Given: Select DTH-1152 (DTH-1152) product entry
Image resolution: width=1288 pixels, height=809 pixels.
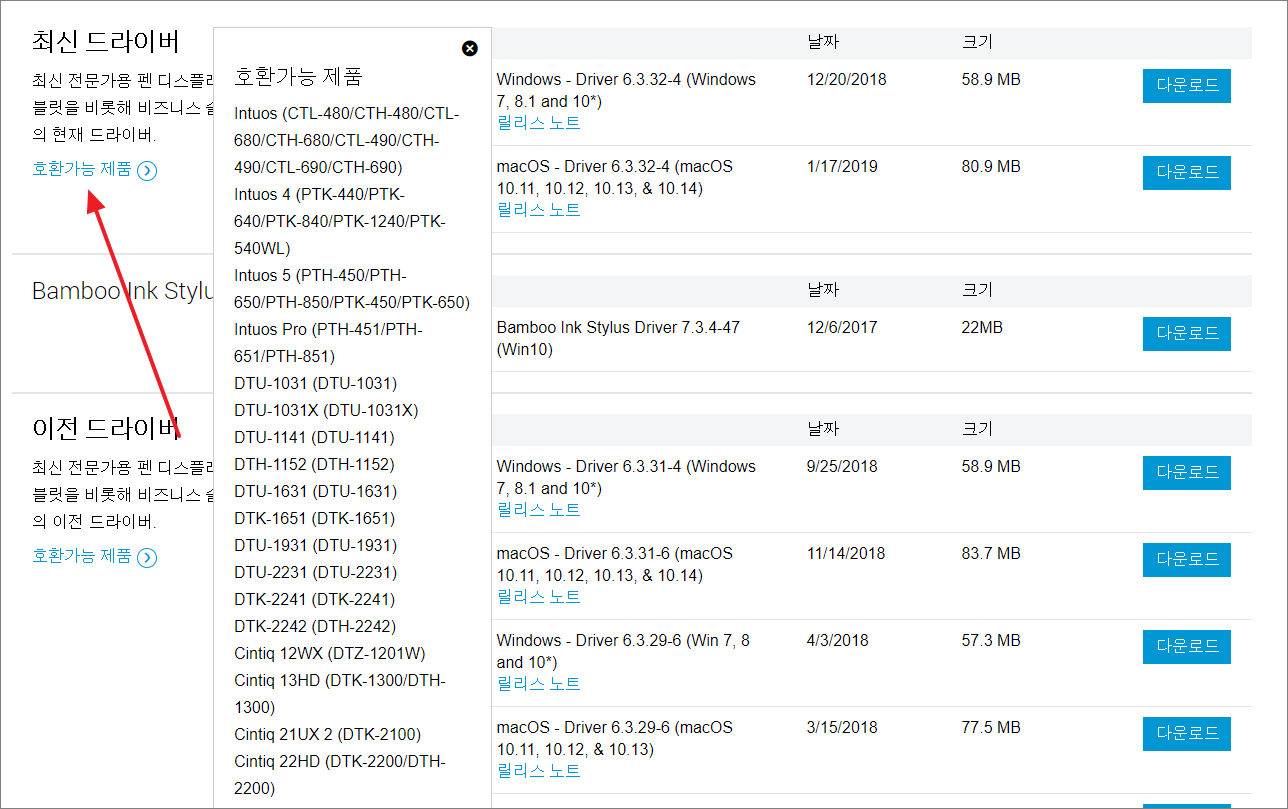Looking at the screenshot, I should (314, 465).
